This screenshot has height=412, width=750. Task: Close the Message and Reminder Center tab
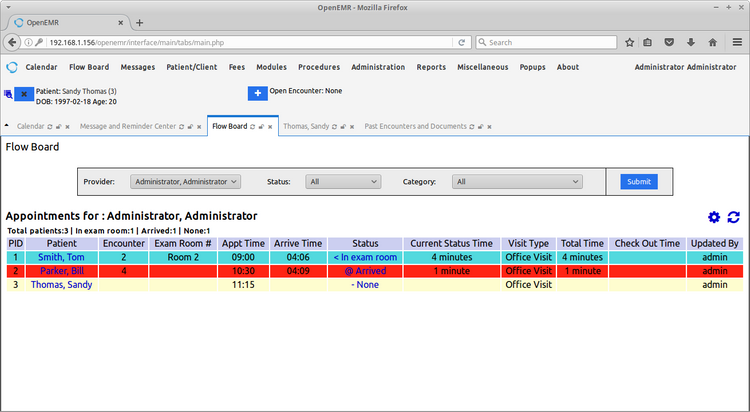(x=199, y=127)
